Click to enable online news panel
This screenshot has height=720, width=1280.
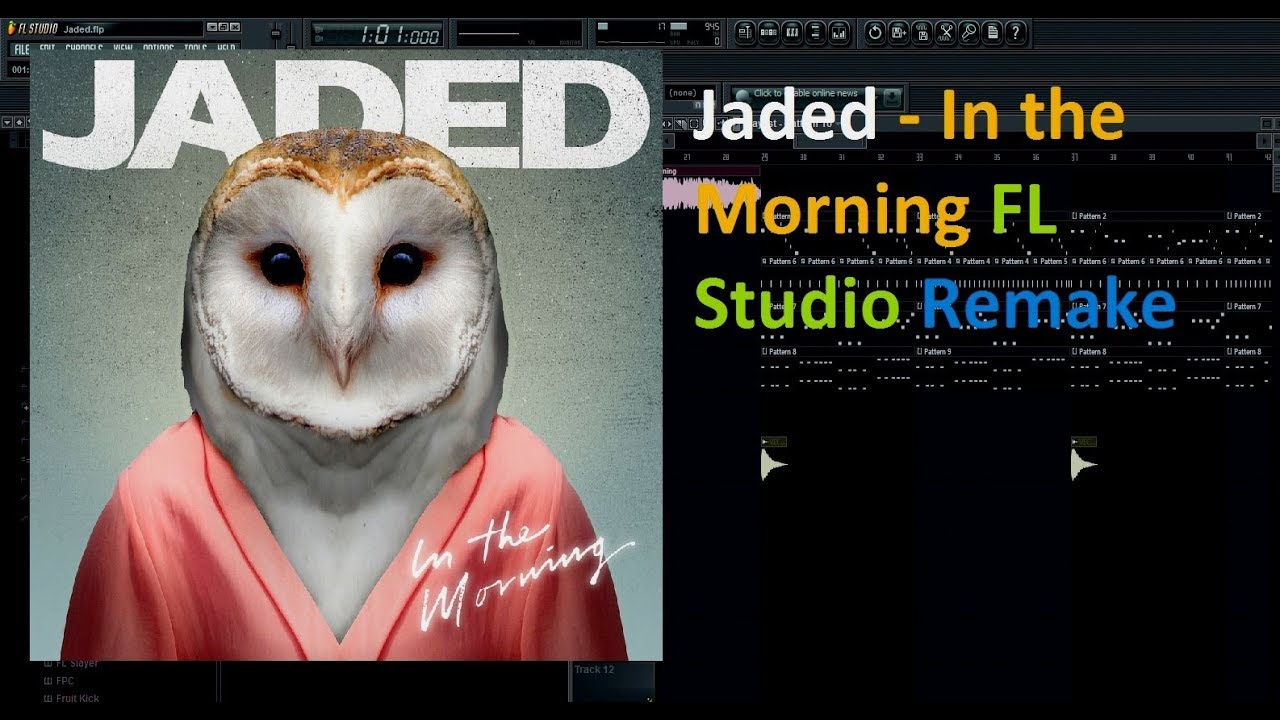806,94
